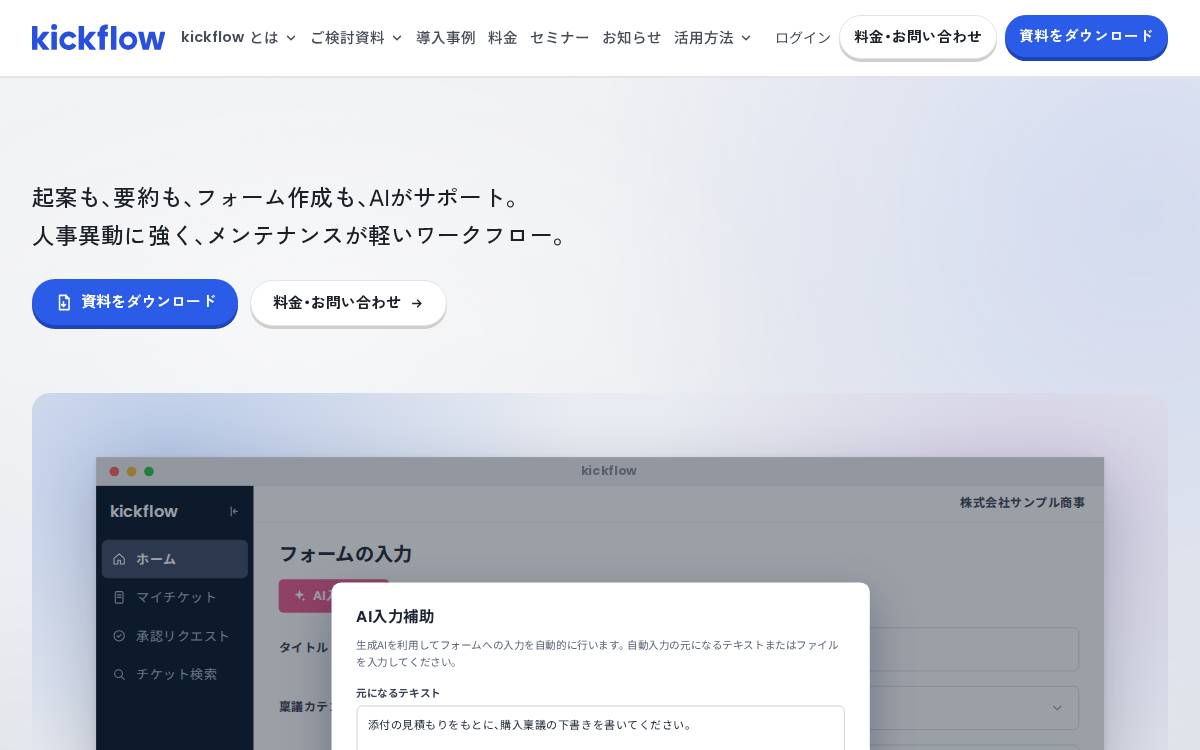The image size is (1200, 750).
Task: Expand the kickflow とは menu chevron
Action: tap(291, 38)
